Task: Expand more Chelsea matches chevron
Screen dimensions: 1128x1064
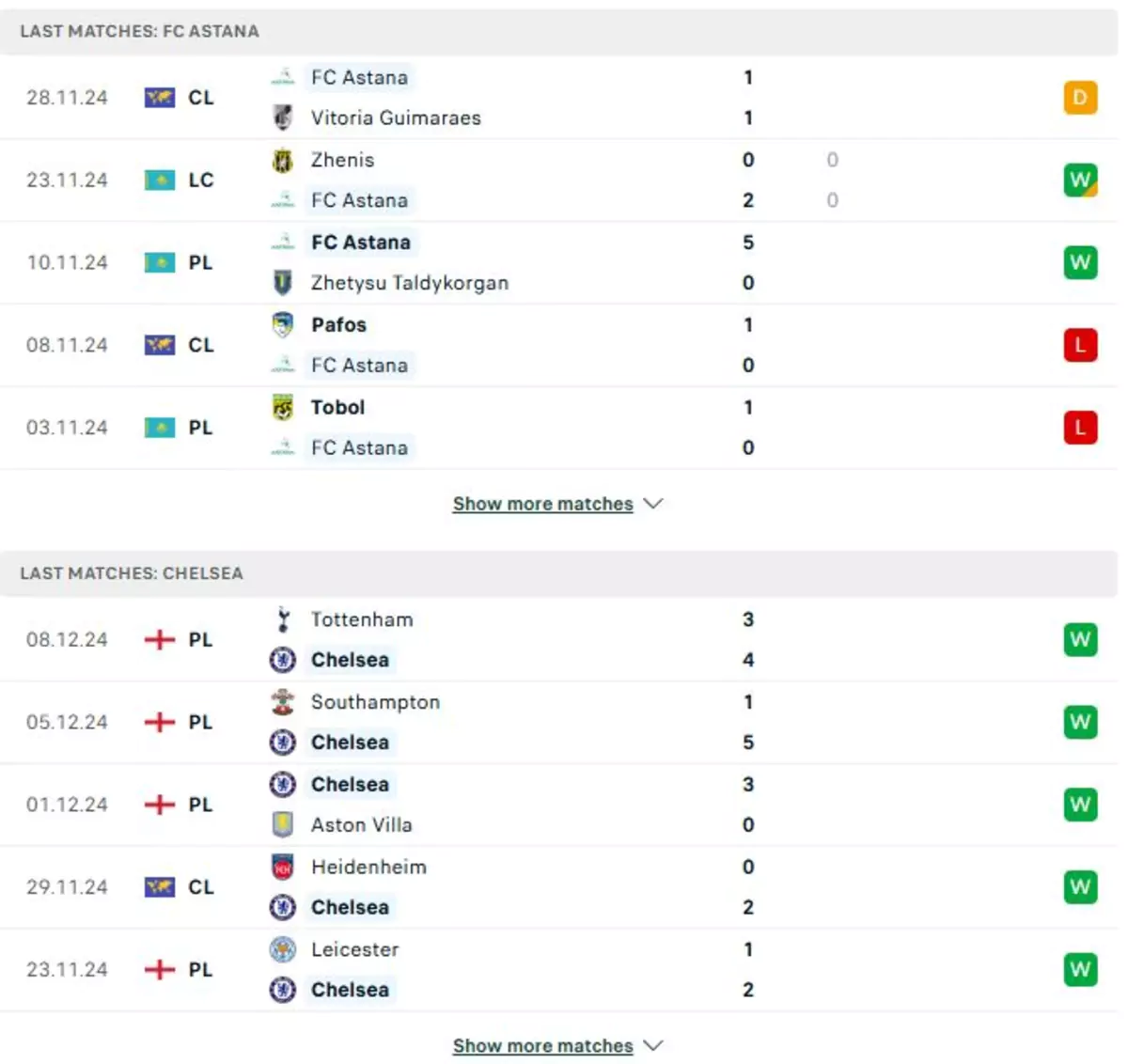Action: coord(653,1045)
